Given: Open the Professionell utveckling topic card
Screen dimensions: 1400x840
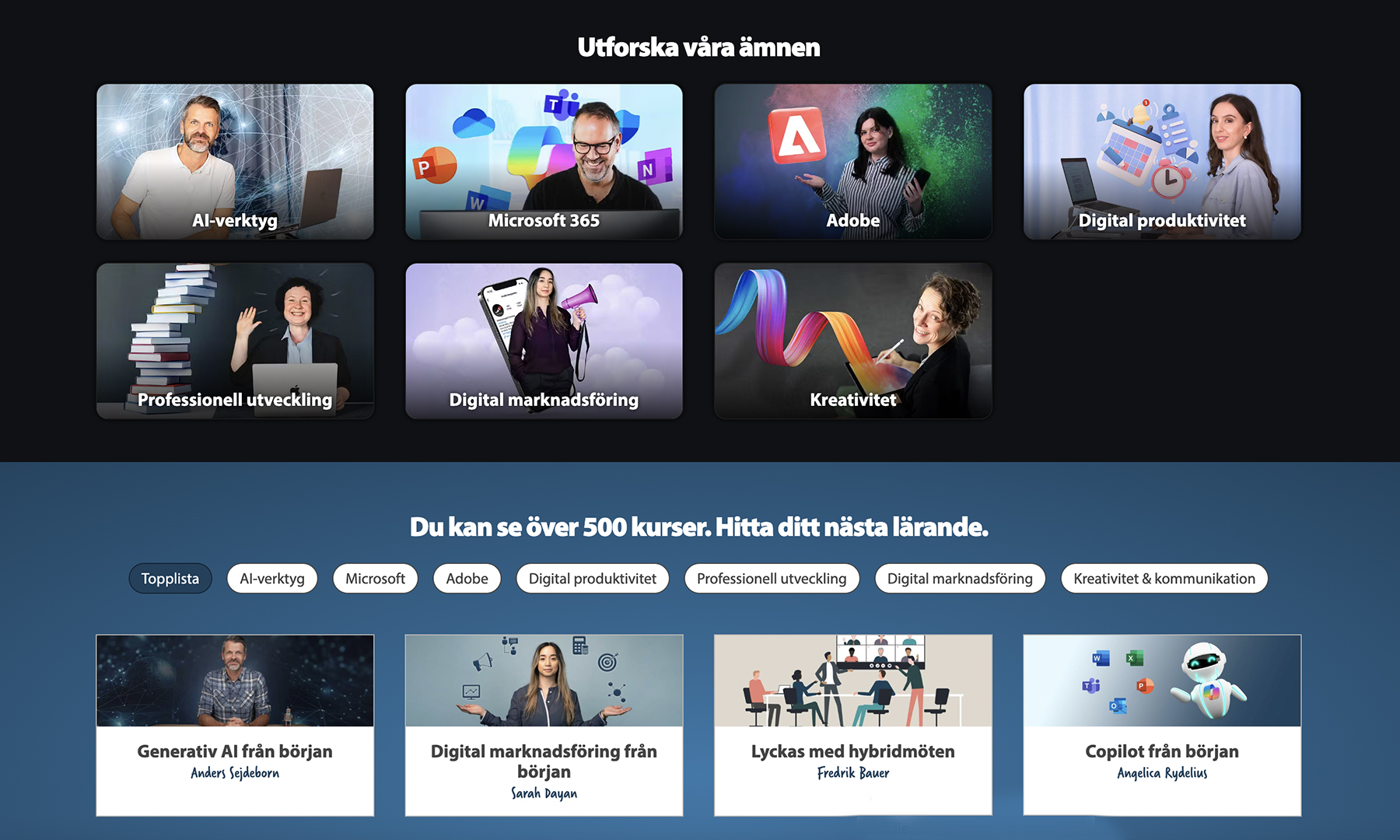Looking at the screenshot, I should tap(235, 341).
